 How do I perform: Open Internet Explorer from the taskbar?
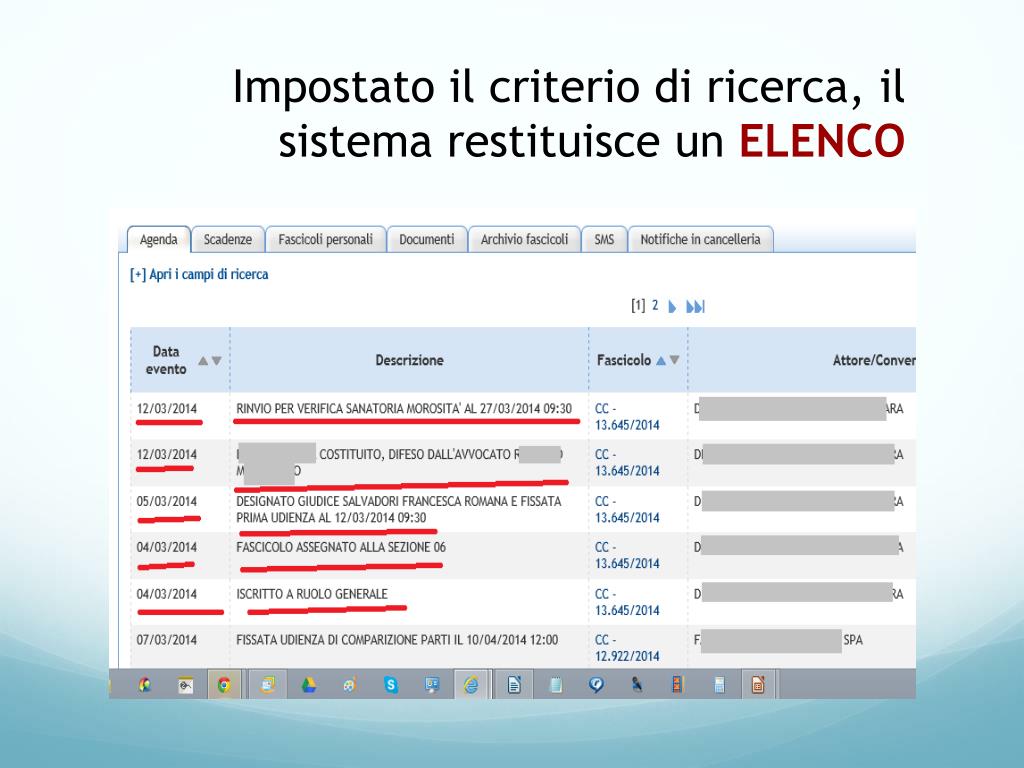[x=471, y=685]
